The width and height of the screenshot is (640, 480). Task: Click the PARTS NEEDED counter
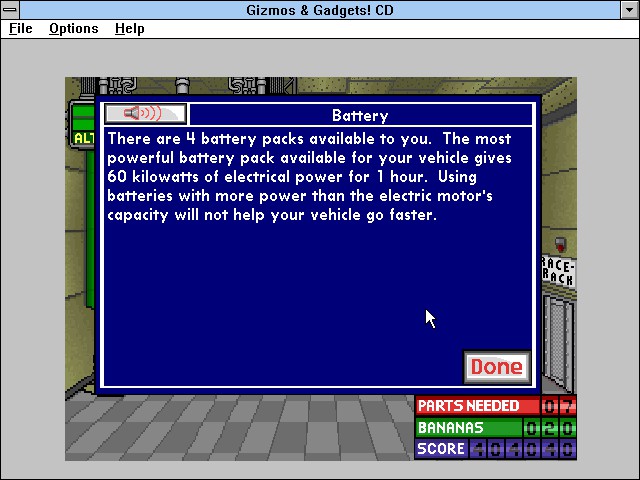click(x=496, y=406)
